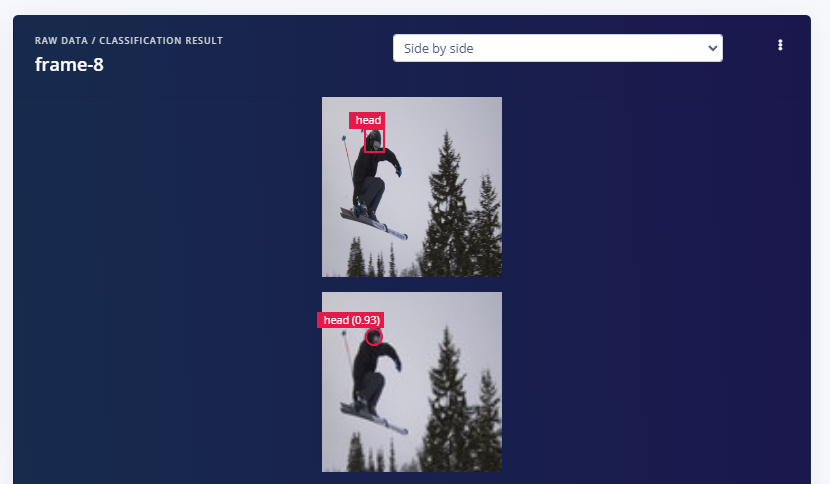Select the 'head (0.93)' prediction label
The image size is (830, 484).
[350, 320]
